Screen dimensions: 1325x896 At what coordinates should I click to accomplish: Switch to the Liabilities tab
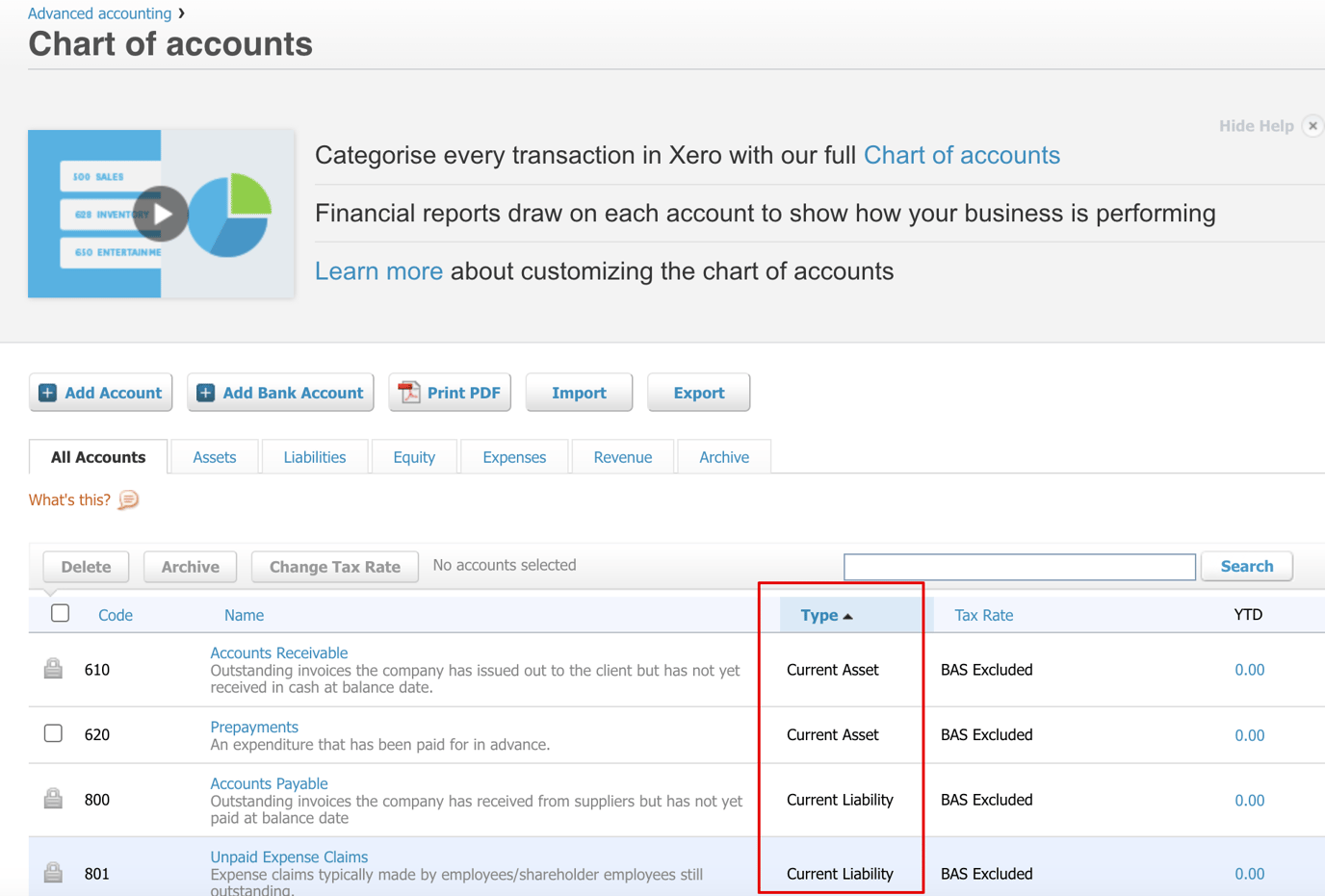[x=315, y=456]
